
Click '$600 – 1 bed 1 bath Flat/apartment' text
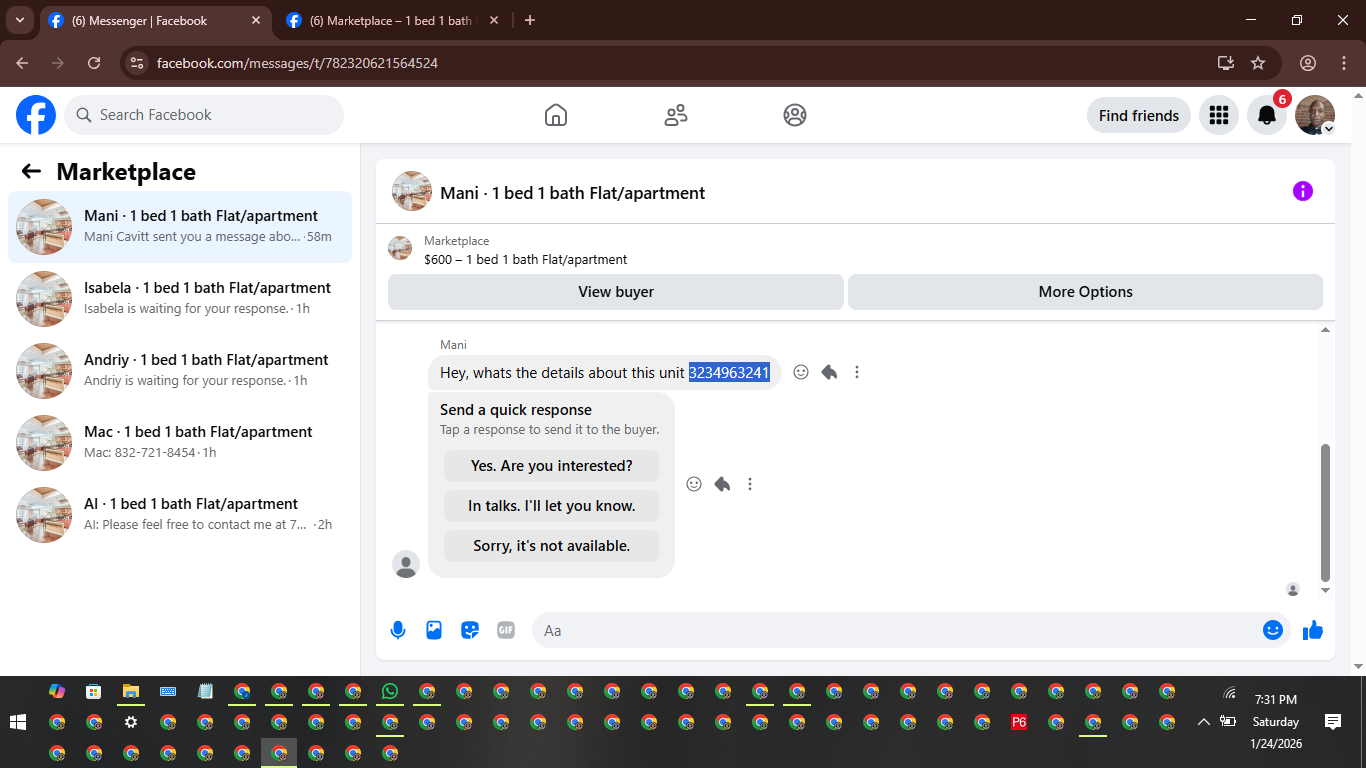point(526,259)
